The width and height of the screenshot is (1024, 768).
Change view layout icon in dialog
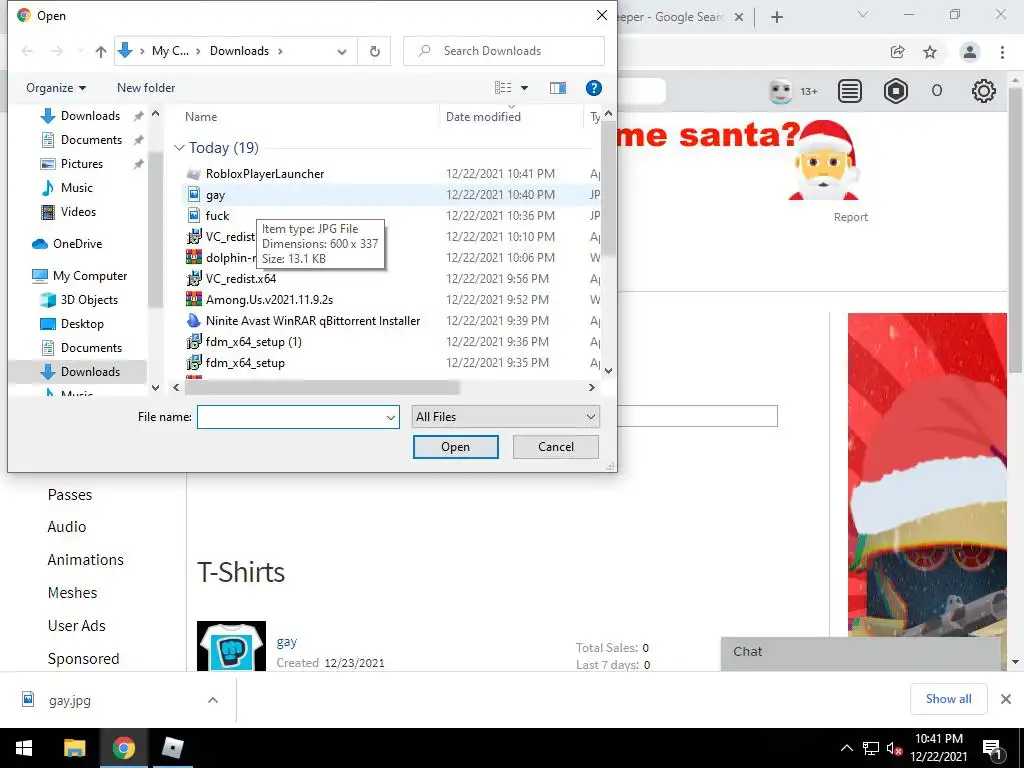(x=503, y=88)
